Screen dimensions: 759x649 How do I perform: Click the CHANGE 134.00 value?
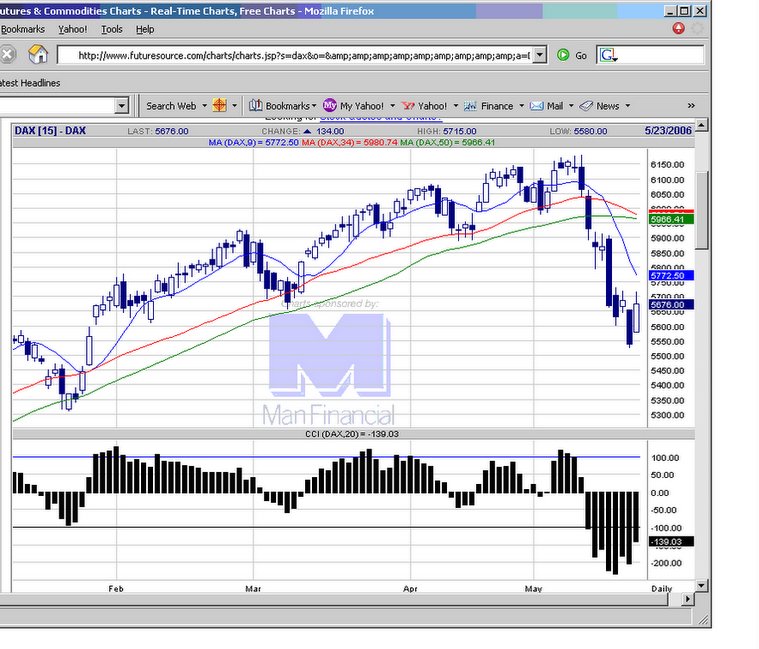coord(303,131)
